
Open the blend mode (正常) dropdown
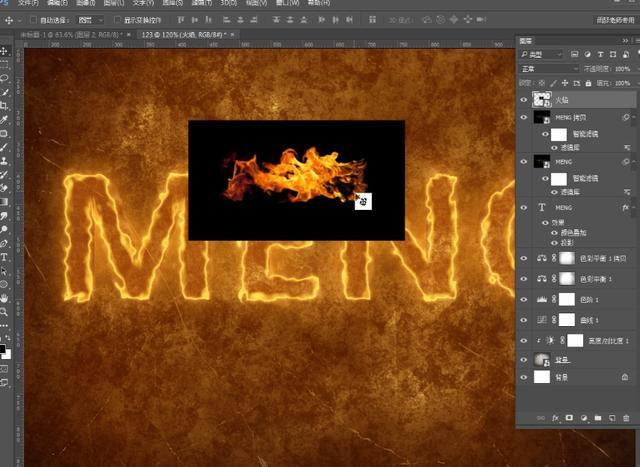(549, 69)
